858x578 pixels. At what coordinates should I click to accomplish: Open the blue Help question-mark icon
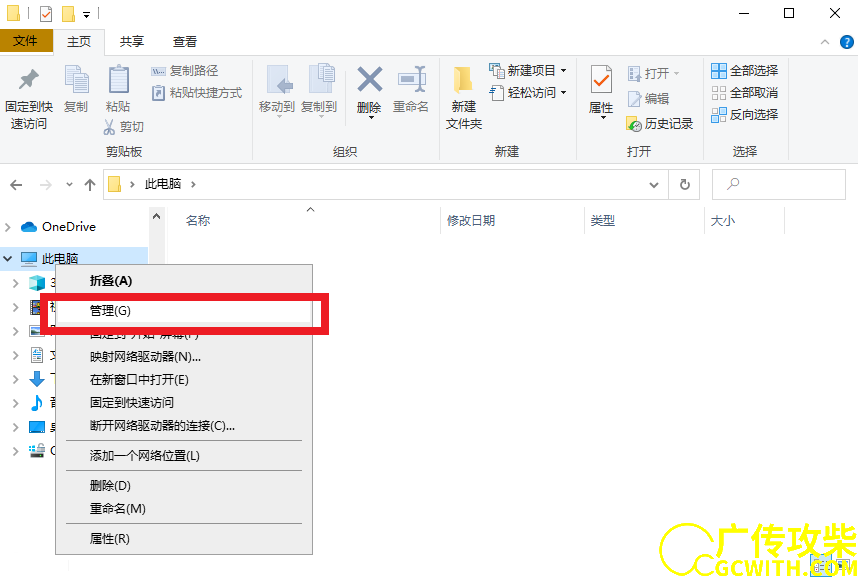tap(847, 42)
